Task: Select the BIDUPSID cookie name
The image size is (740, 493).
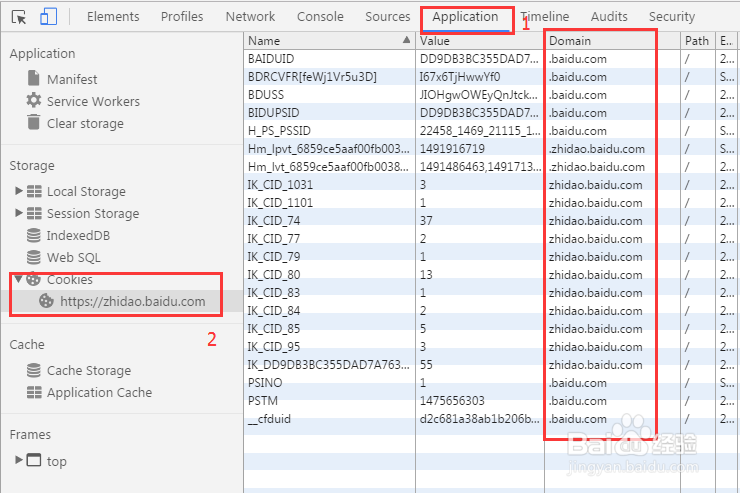Action: click(274, 113)
